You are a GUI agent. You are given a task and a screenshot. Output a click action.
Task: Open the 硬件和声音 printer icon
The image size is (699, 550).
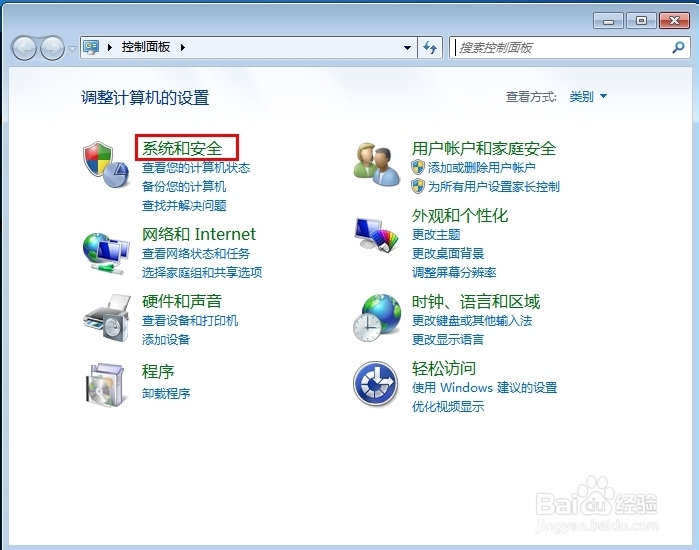(107, 318)
